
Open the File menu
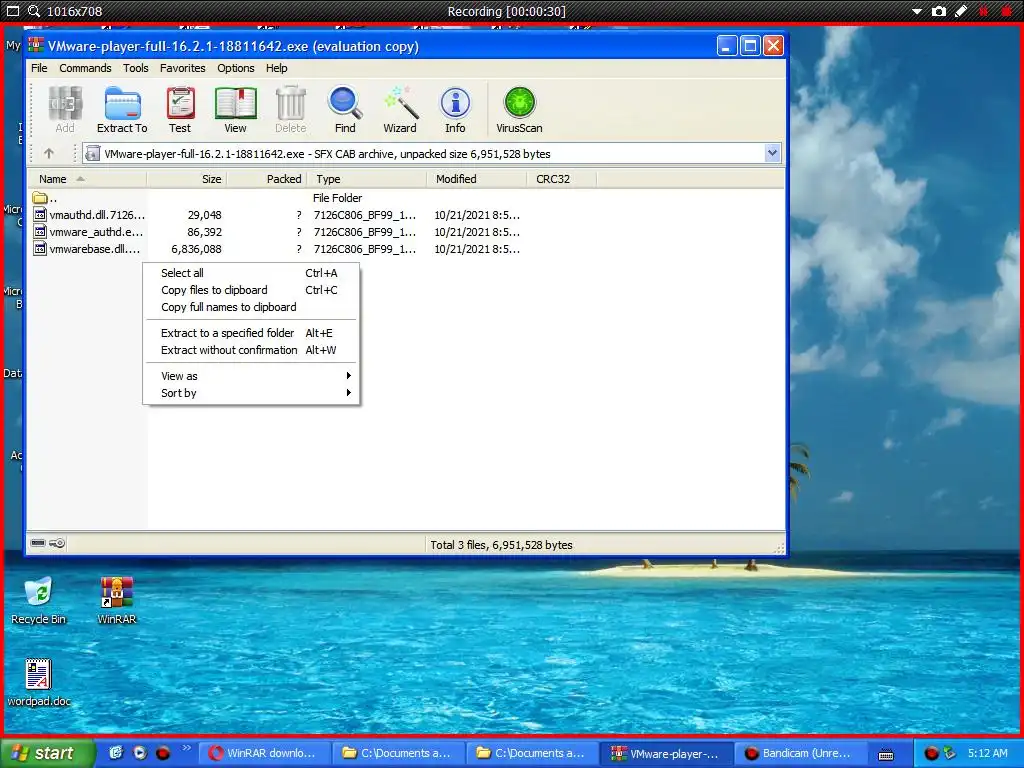coord(39,68)
